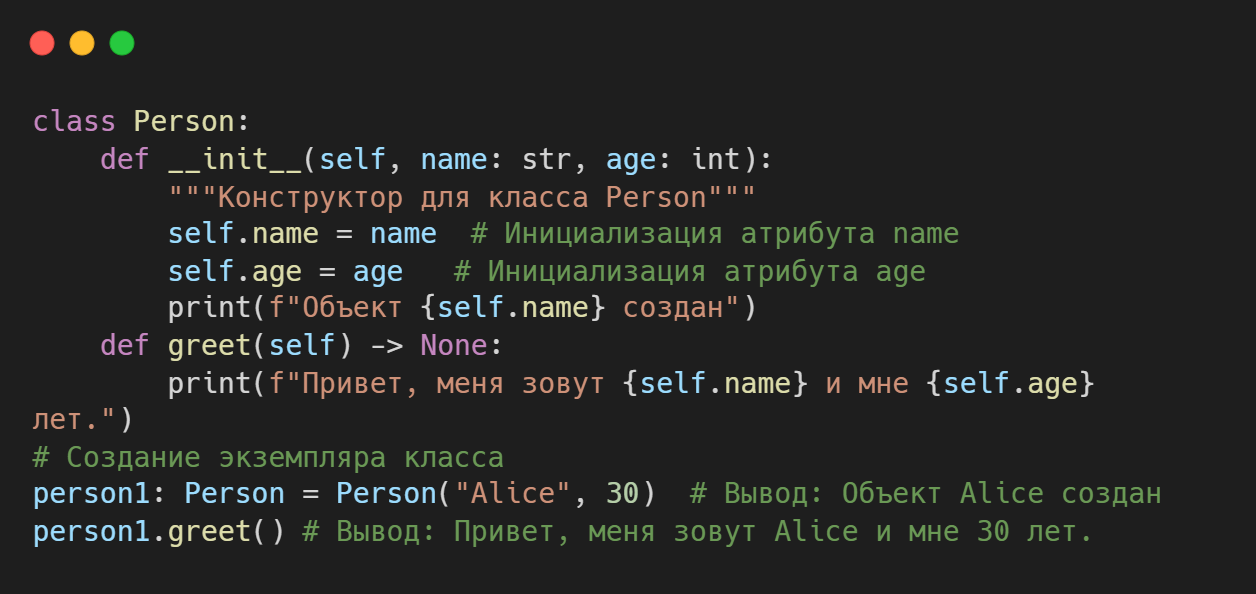Screen dimensions: 1256x594
Task: Click the word "создан" inside the f-string
Action: 672,308
